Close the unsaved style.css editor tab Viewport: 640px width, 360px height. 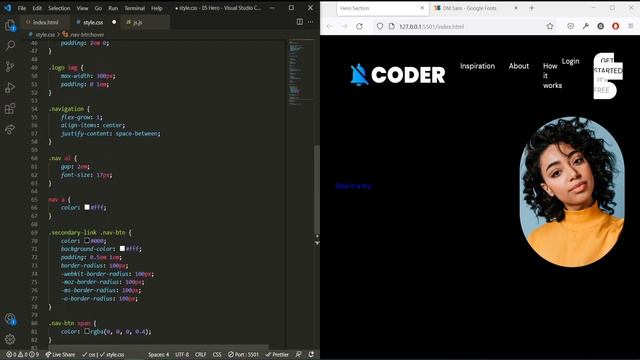pos(114,22)
